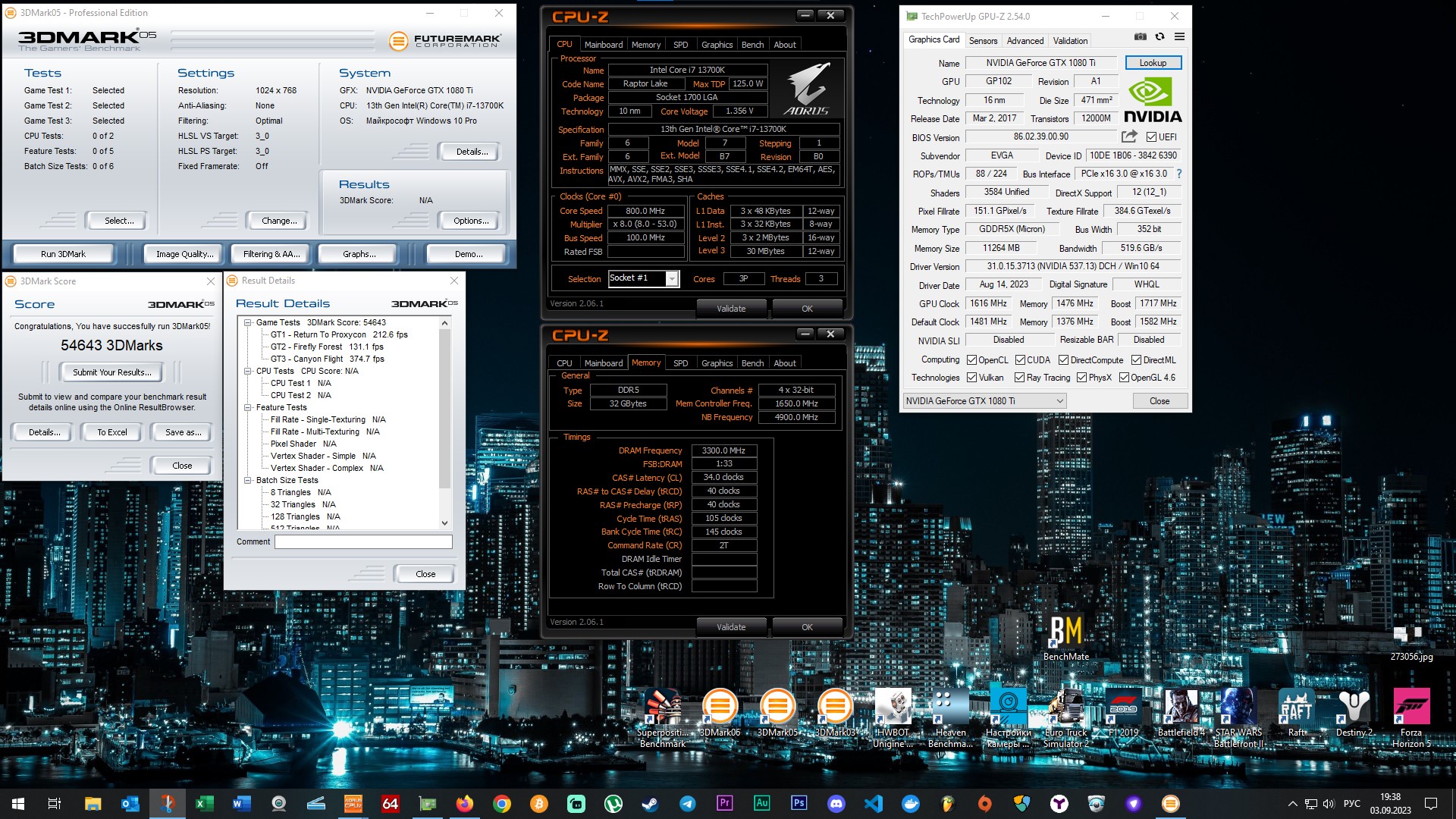
Task: Click the Image Quality button
Action: click(185, 254)
